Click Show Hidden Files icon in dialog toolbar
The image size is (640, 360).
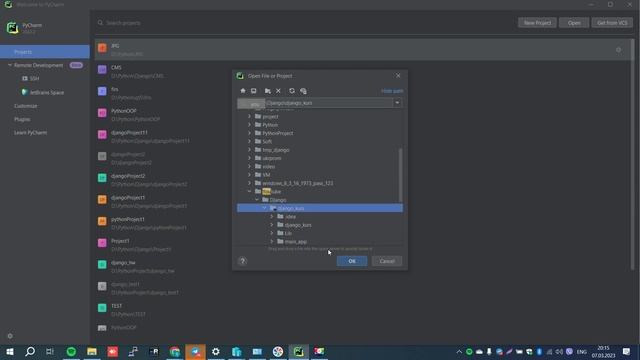303,91
